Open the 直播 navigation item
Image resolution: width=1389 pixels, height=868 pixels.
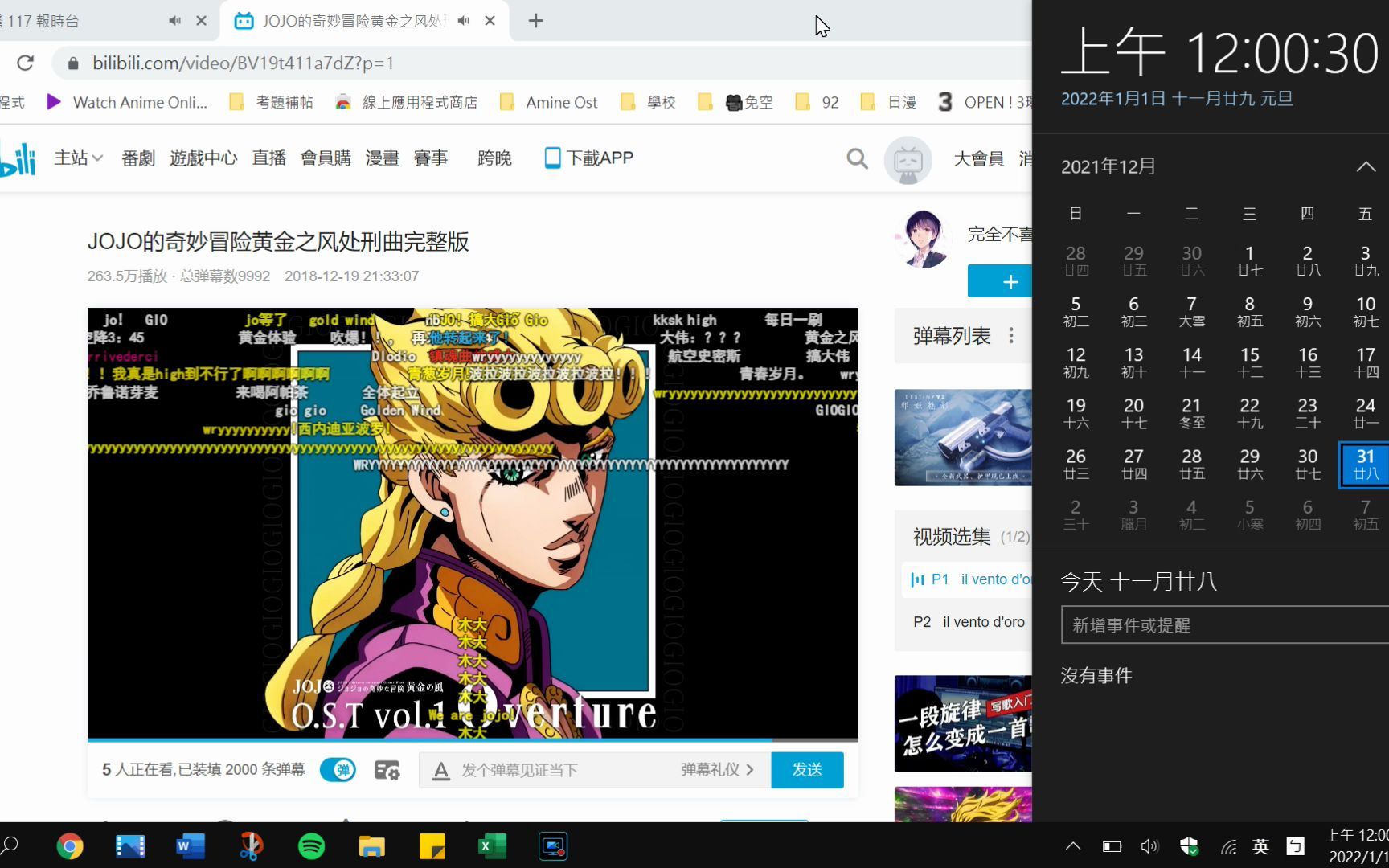(x=268, y=158)
